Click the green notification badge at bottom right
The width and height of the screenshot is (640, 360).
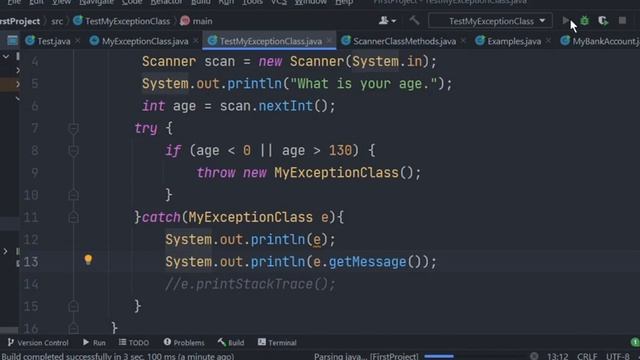click(x=635, y=342)
